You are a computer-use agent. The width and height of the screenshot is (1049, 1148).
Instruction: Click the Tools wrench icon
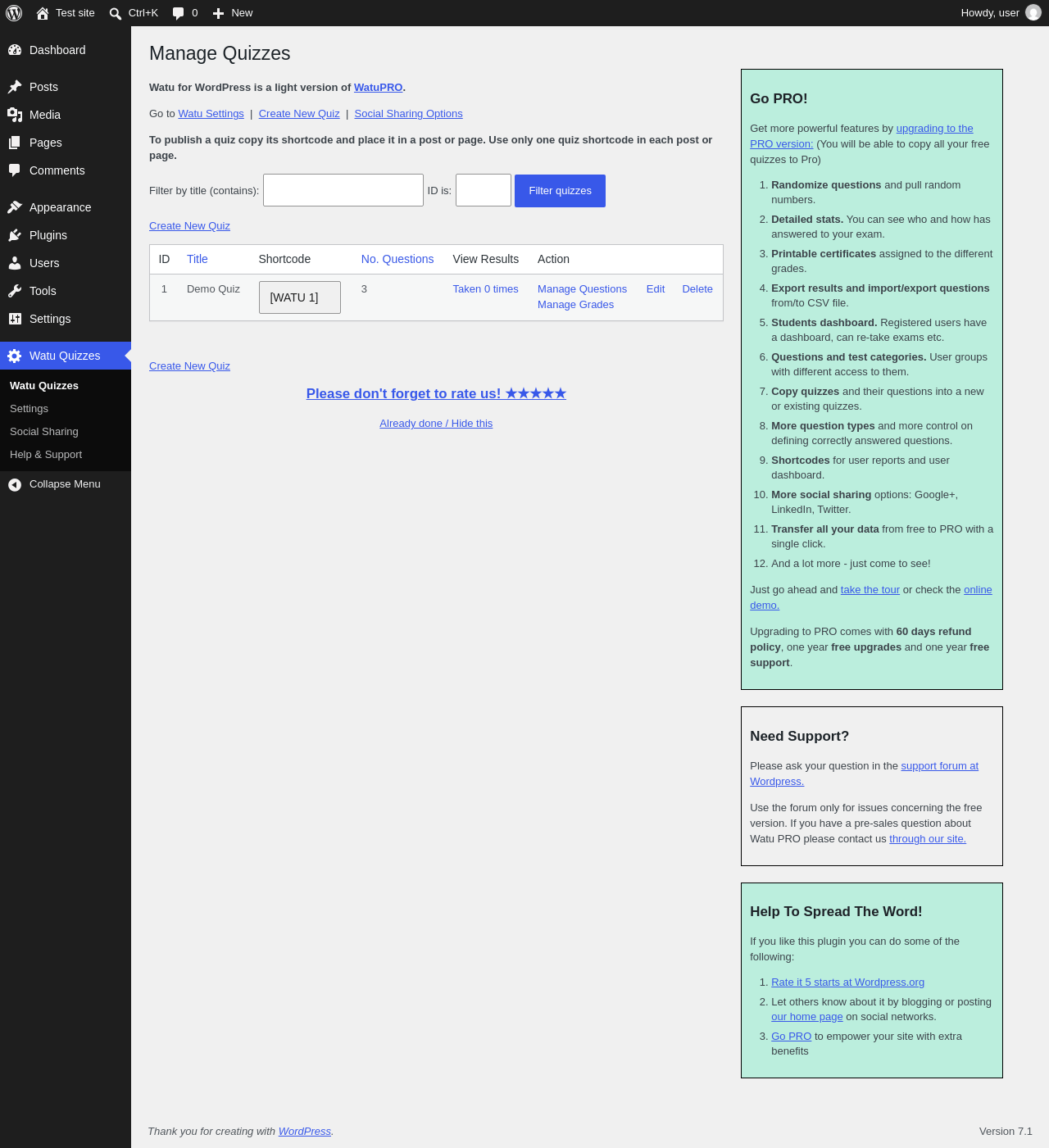point(15,291)
